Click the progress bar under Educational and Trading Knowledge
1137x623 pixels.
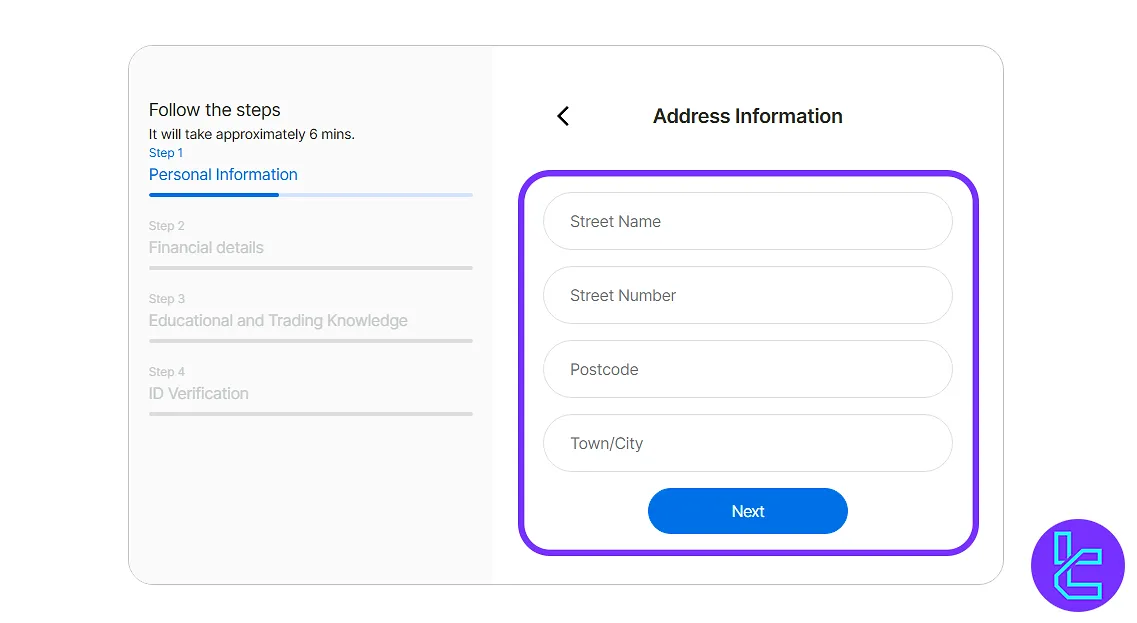click(310, 341)
